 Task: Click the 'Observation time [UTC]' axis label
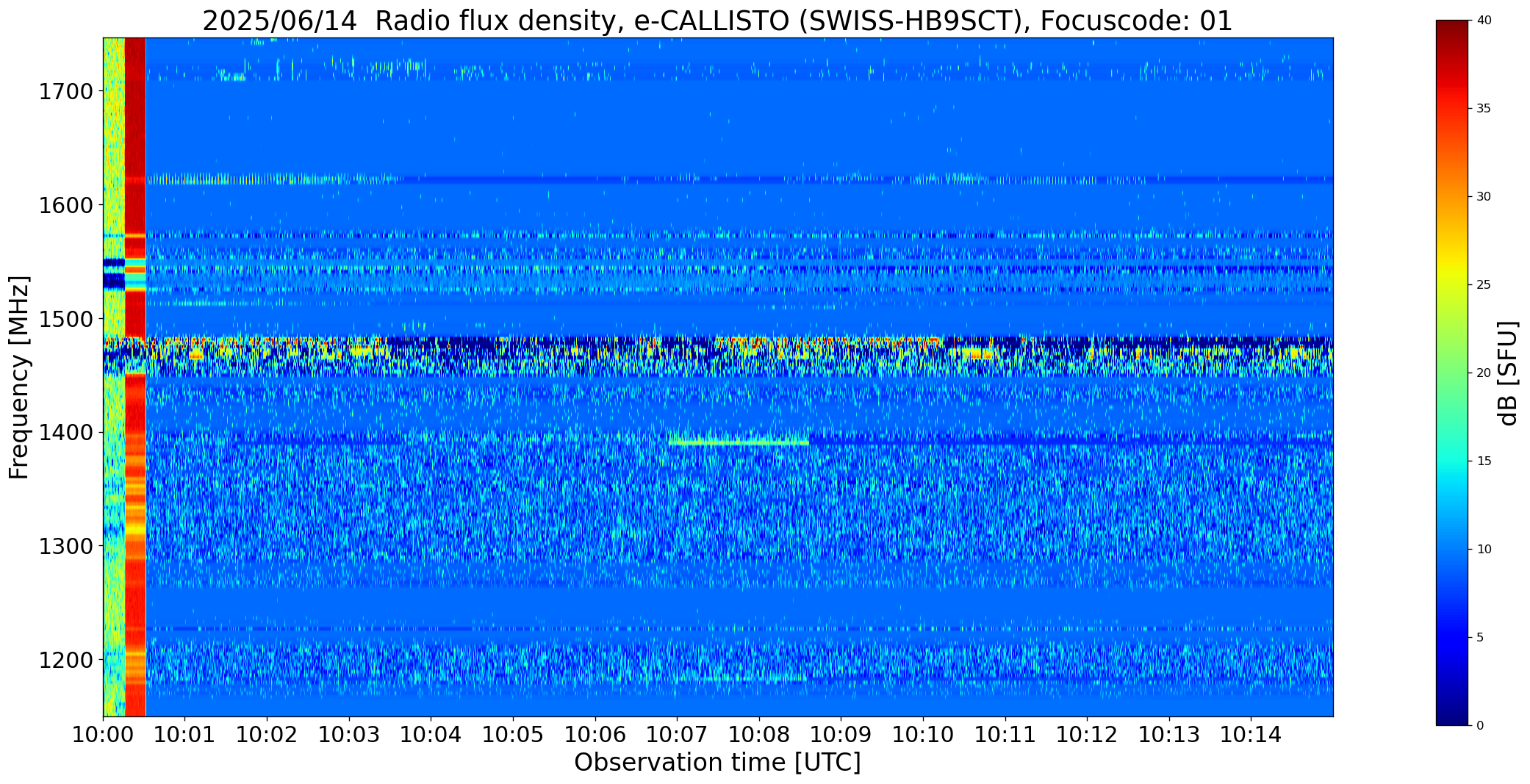pyautogui.click(x=717, y=763)
